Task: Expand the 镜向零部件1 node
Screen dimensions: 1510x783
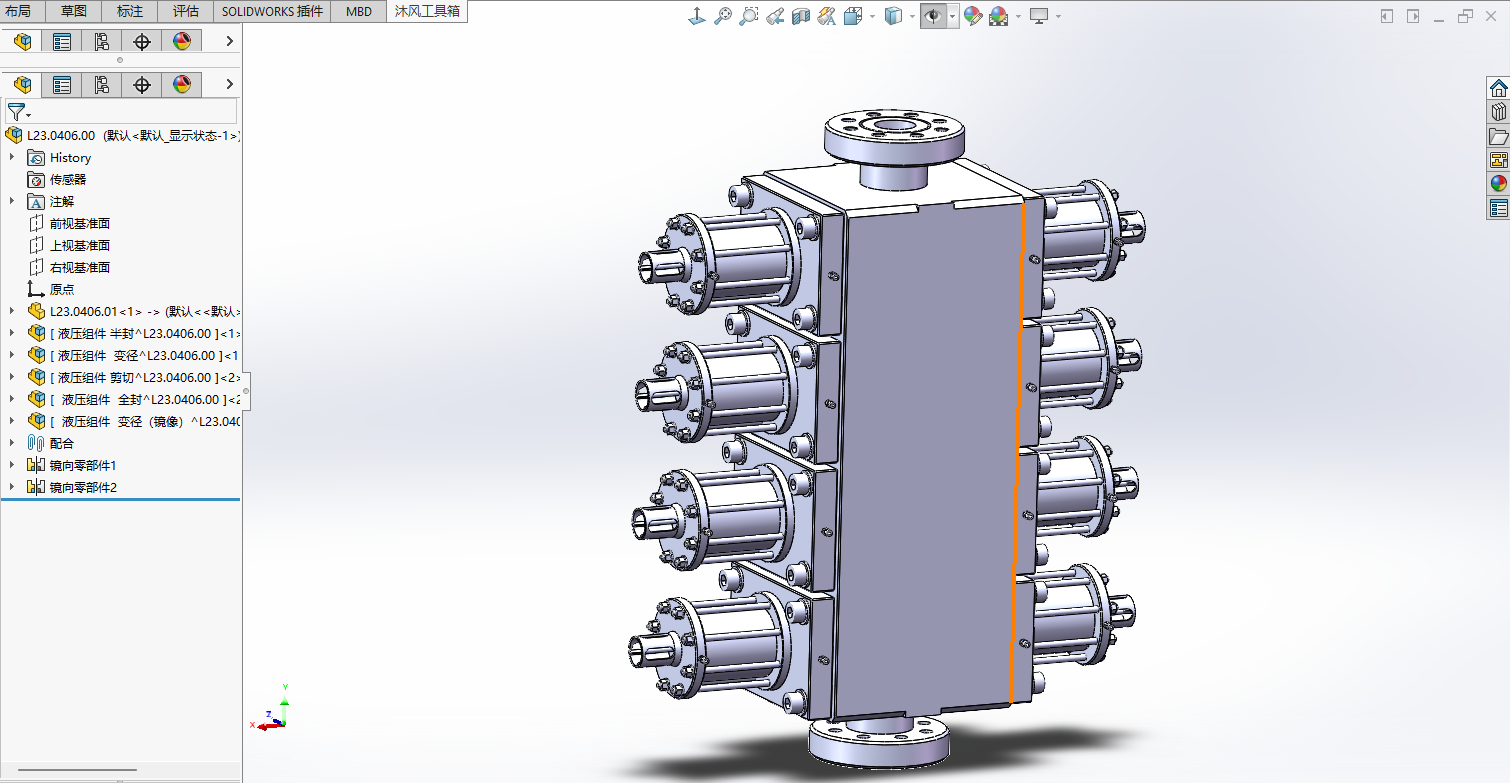Action: (12, 465)
